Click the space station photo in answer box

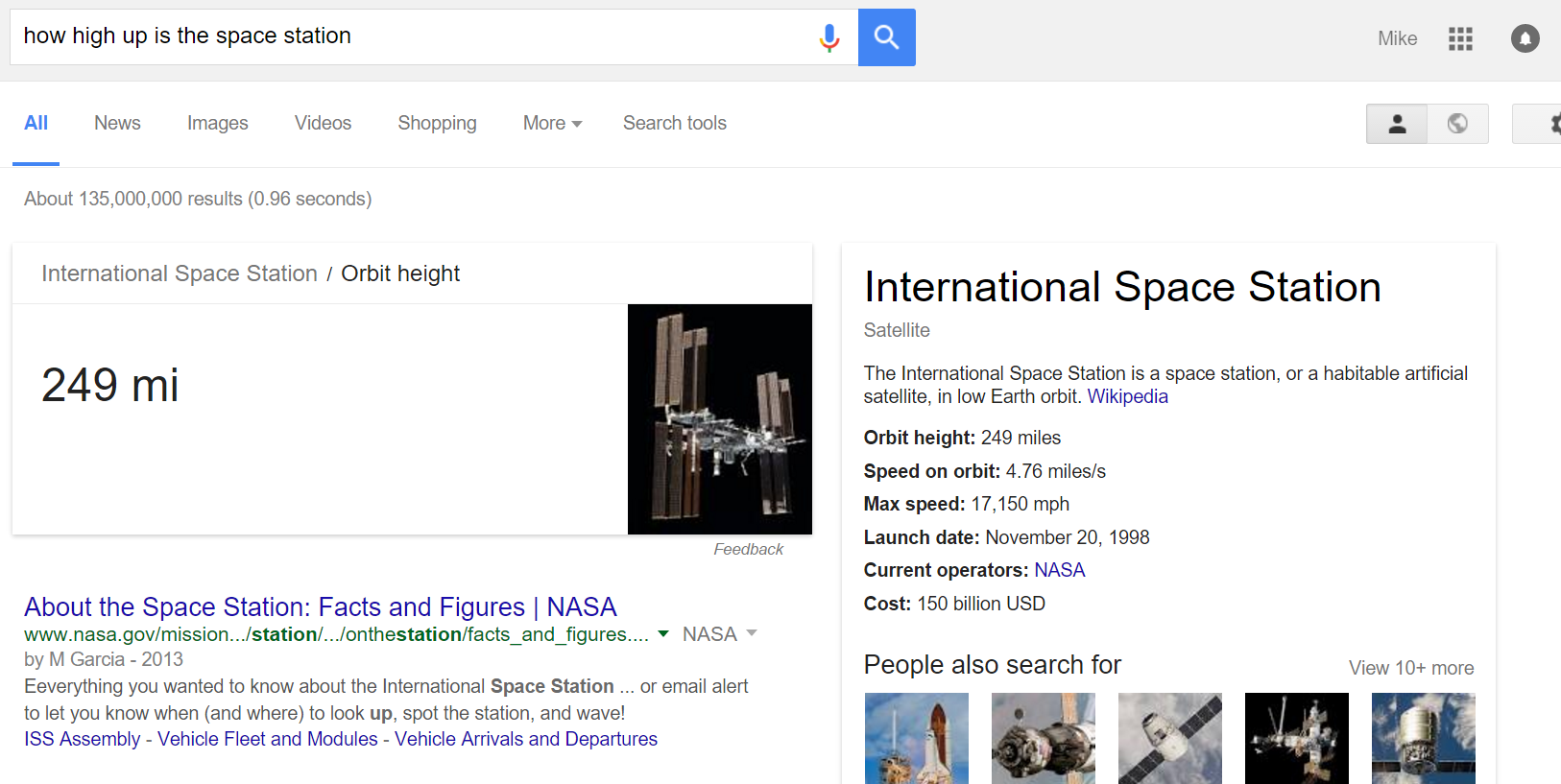pyautogui.click(x=719, y=418)
